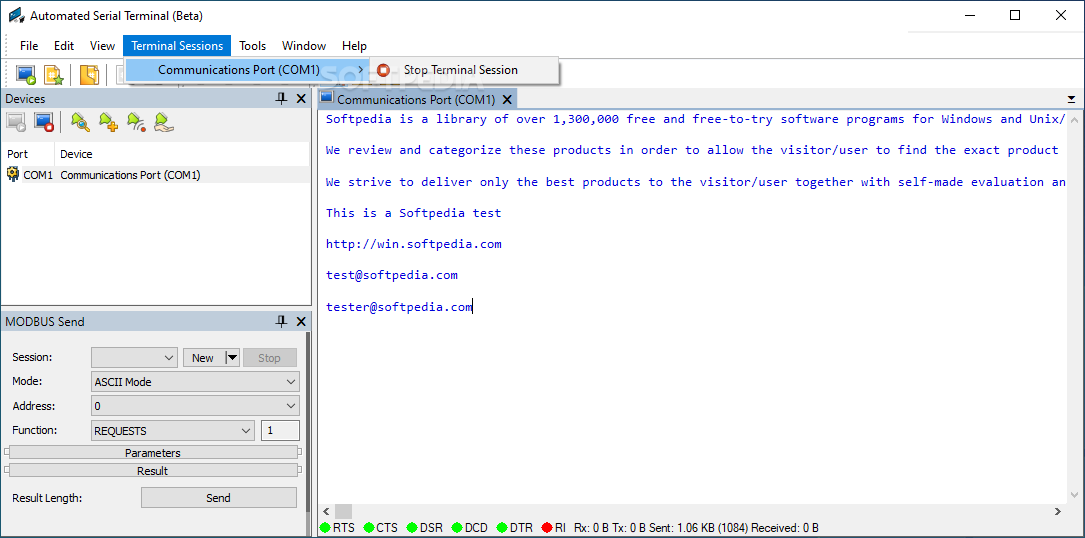Open the Terminal Sessions menu
Screen dimensions: 1085x538
pos(177,46)
